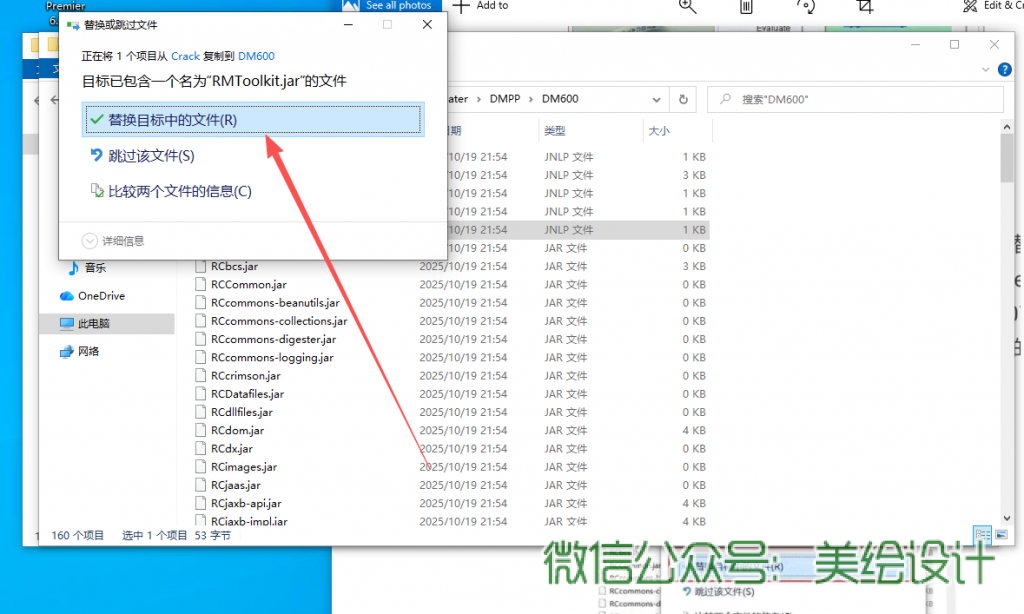Click the zoom in icon in Photos toolbar
Viewport: 1024px width, 614px height.
click(x=688, y=6)
